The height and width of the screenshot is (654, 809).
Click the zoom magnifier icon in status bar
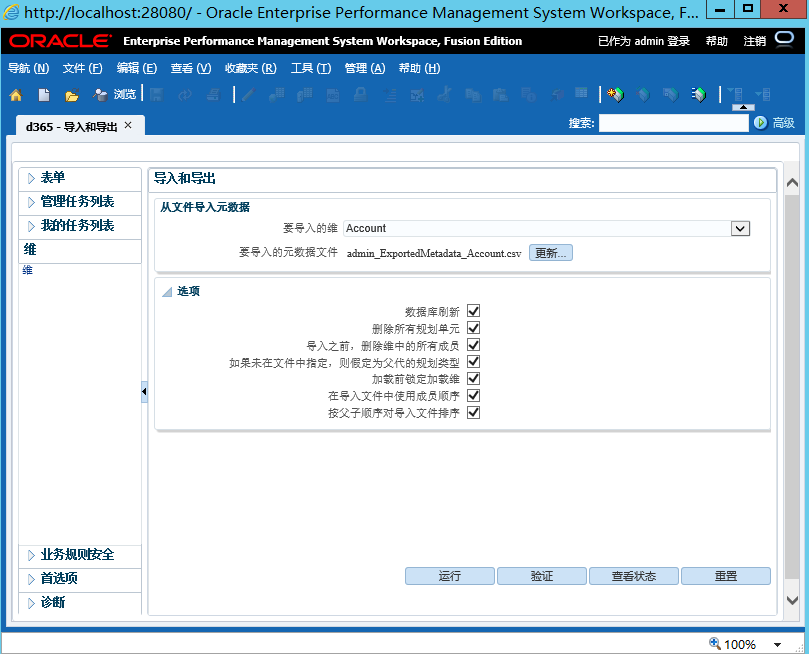pos(715,643)
